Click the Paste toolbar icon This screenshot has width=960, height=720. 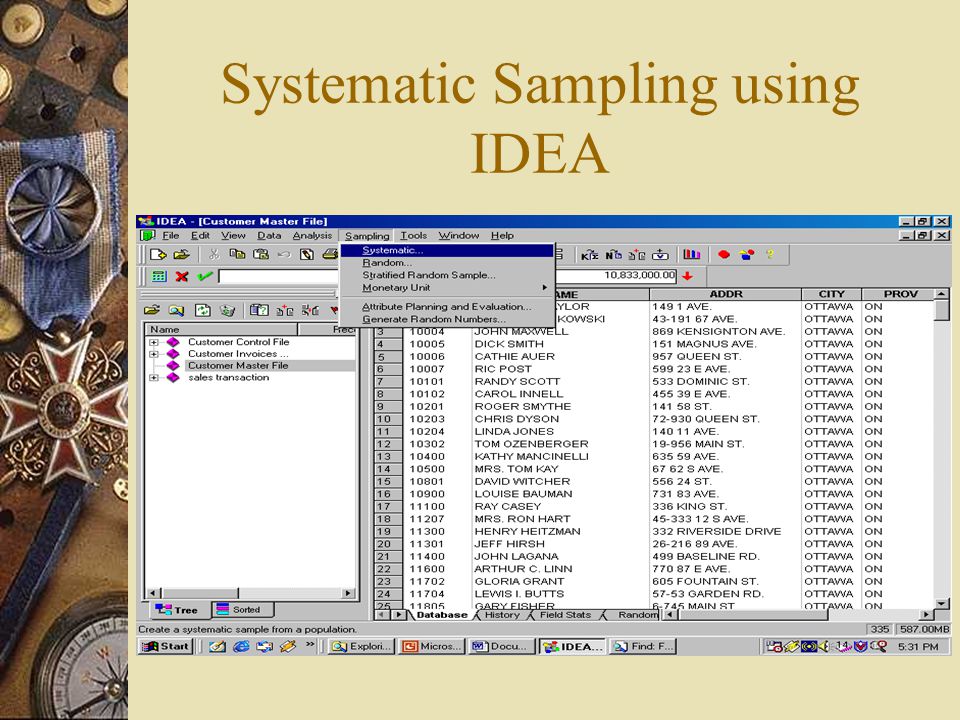point(261,255)
